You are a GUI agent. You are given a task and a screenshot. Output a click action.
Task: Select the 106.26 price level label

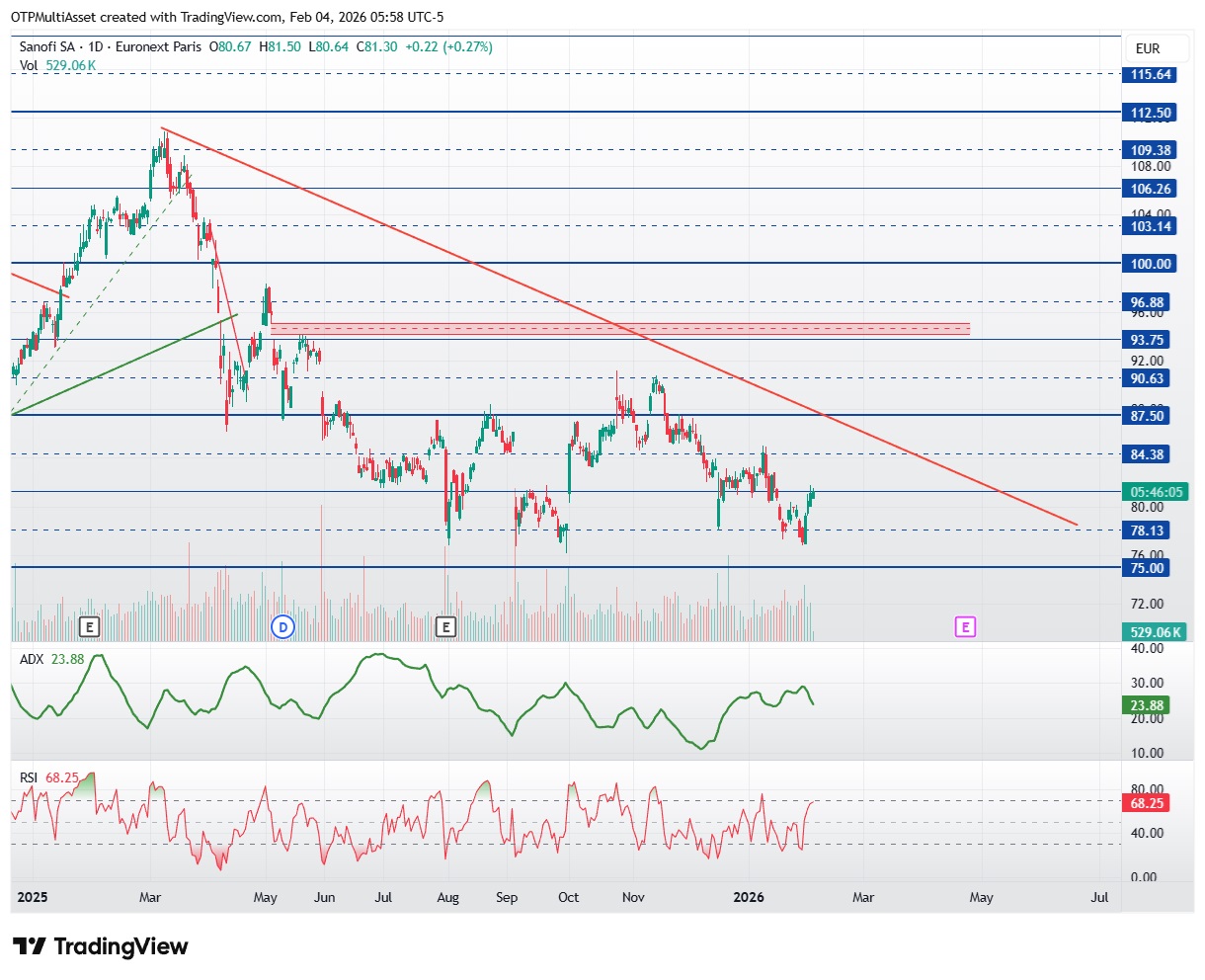click(x=1151, y=189)
